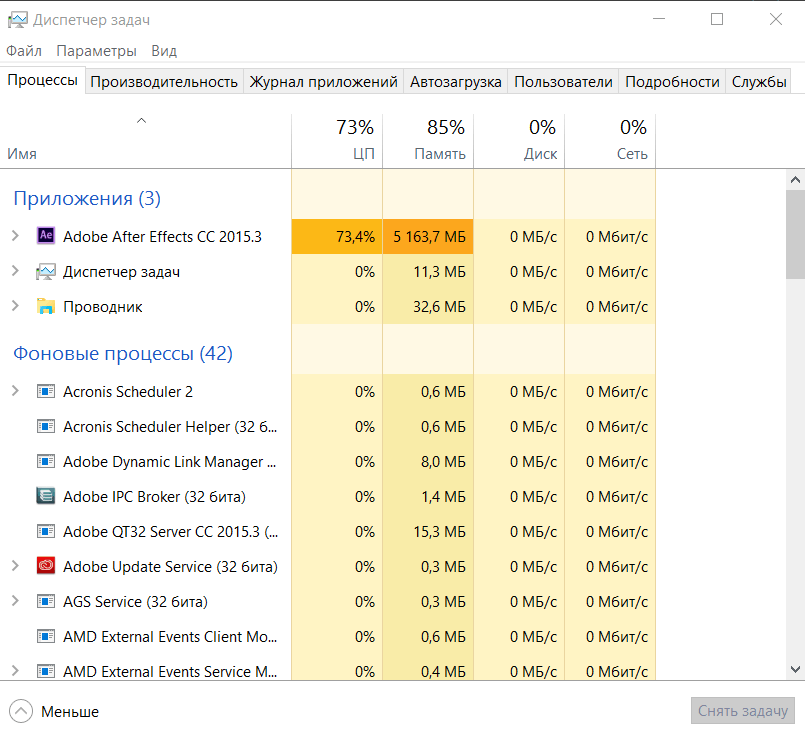Click the AGS Service process icon

(x=46, y=601)
